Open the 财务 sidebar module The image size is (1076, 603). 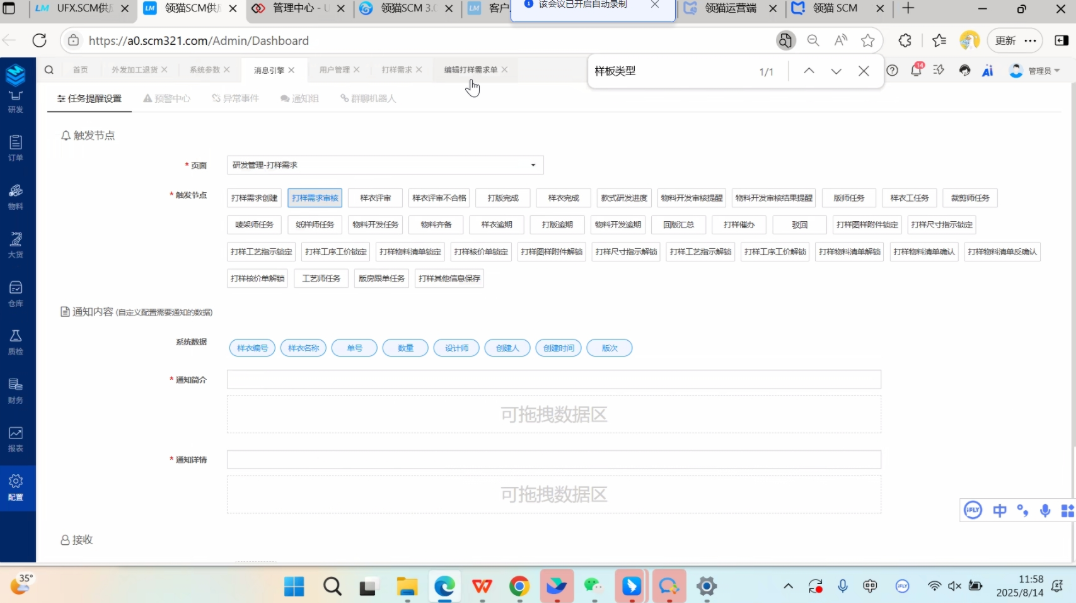tap(15, 390)
